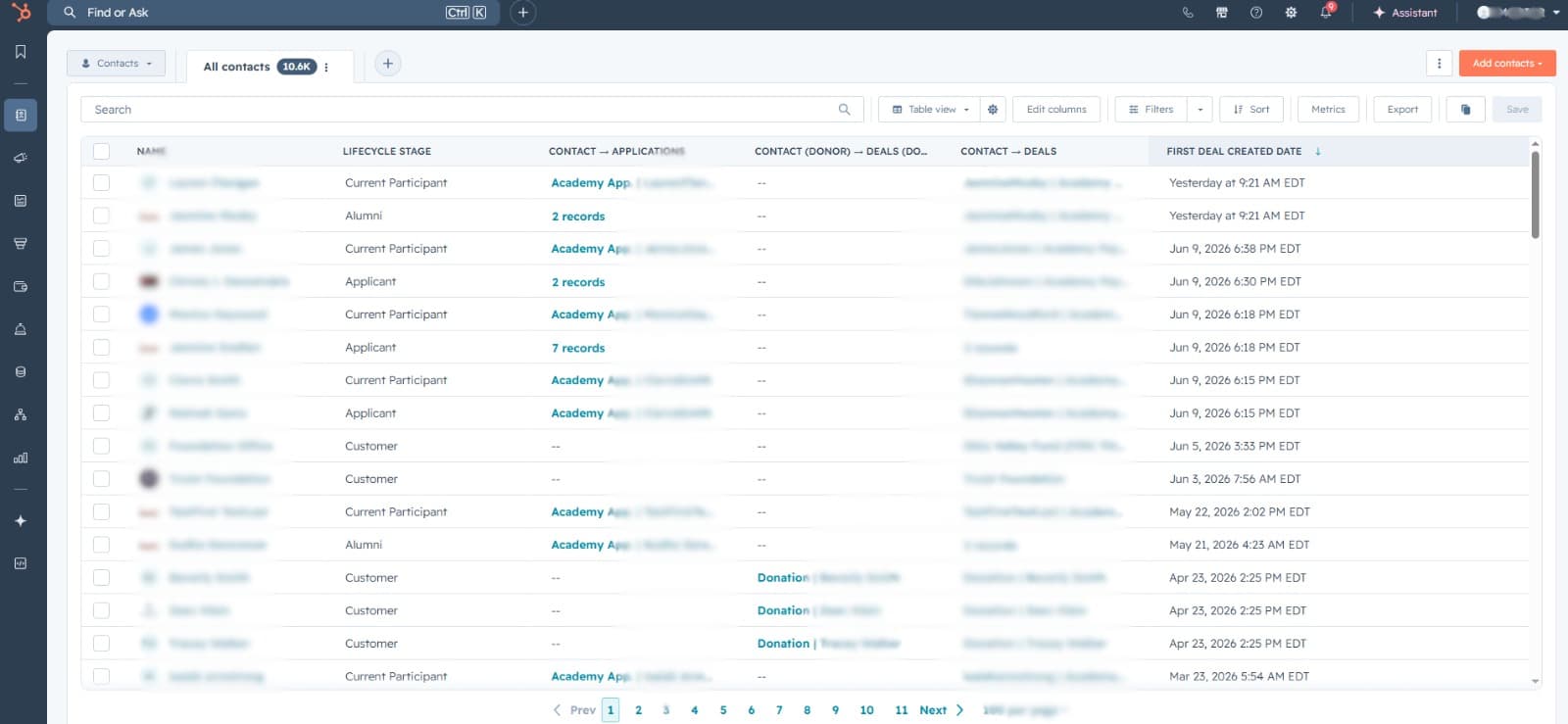This screenshot has width=1568, height=724.
Task: Open the 2 records link in Alumni row
Action: pos(578,217)
